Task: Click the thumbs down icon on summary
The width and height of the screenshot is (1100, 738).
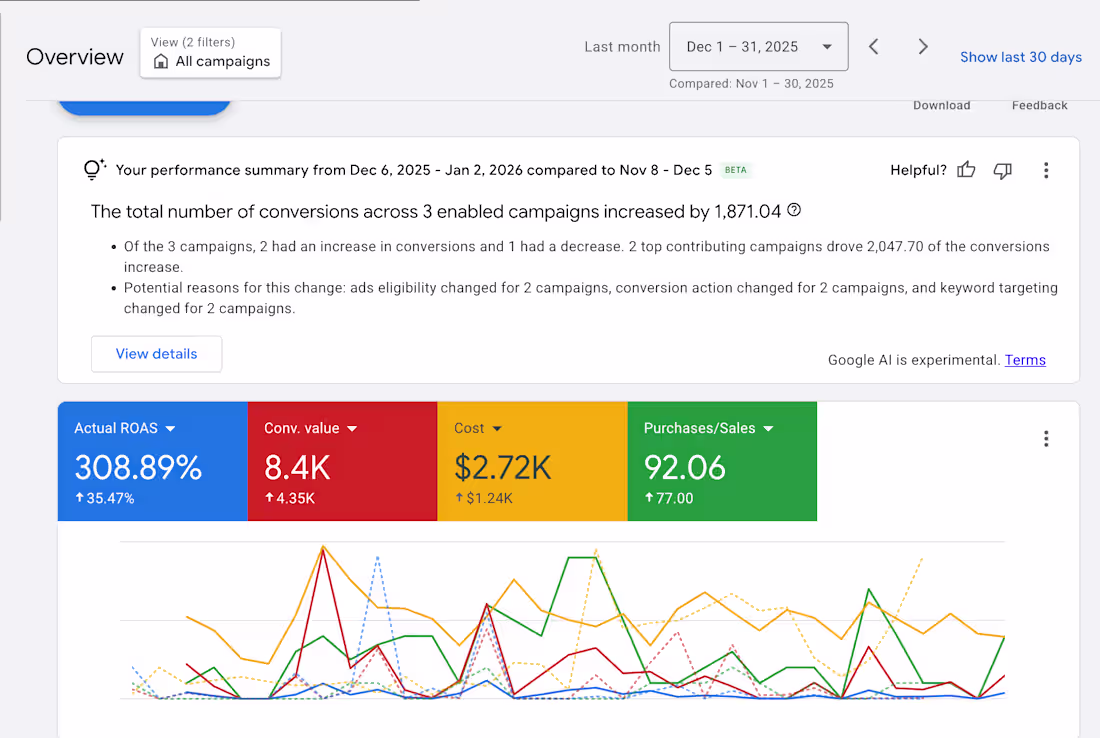Action: [x=1002, y=170]
